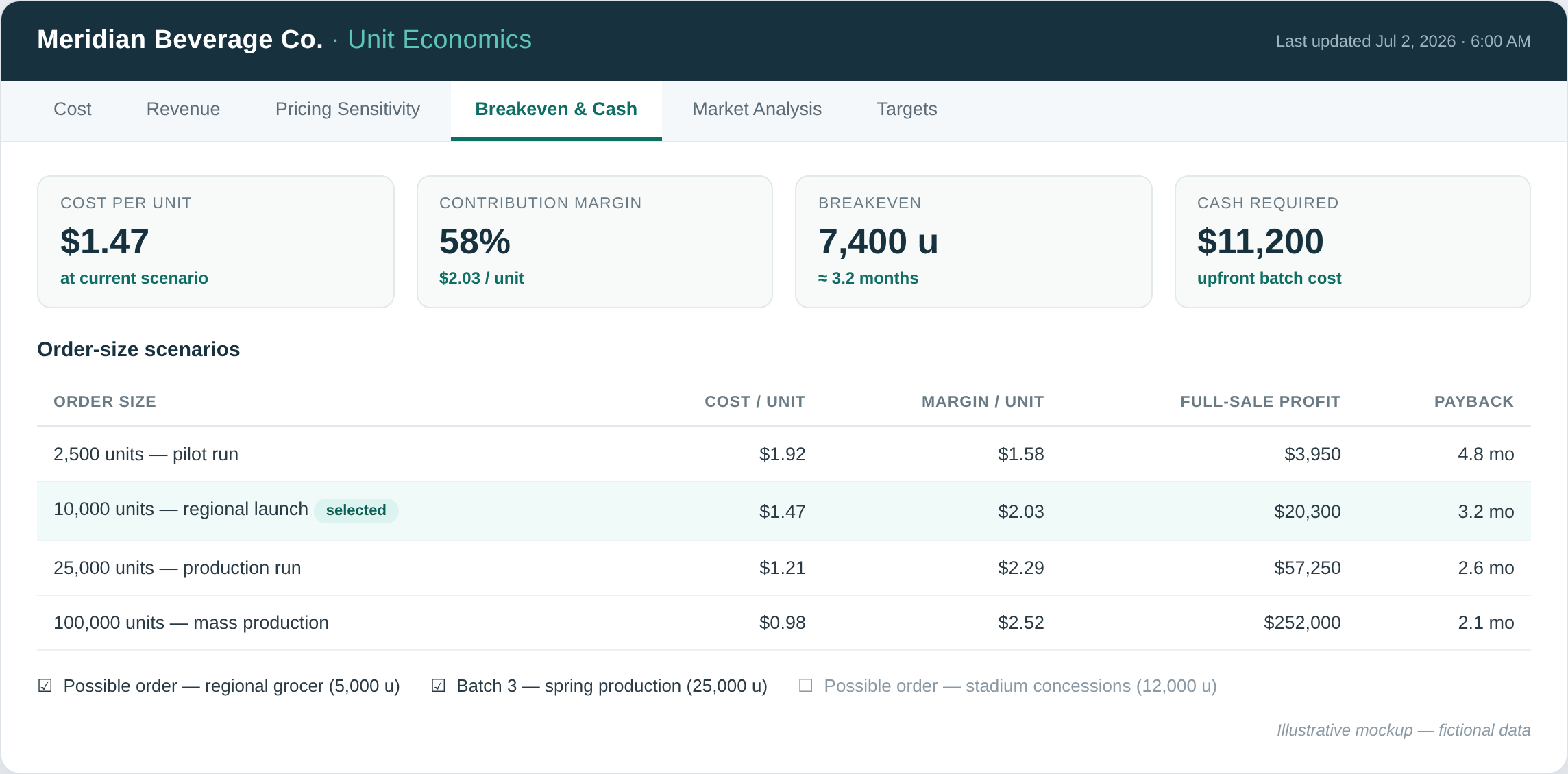1568x774 pixels.
Task: Click the ORDER SIZE column header
Action: (x=105, y=402)
